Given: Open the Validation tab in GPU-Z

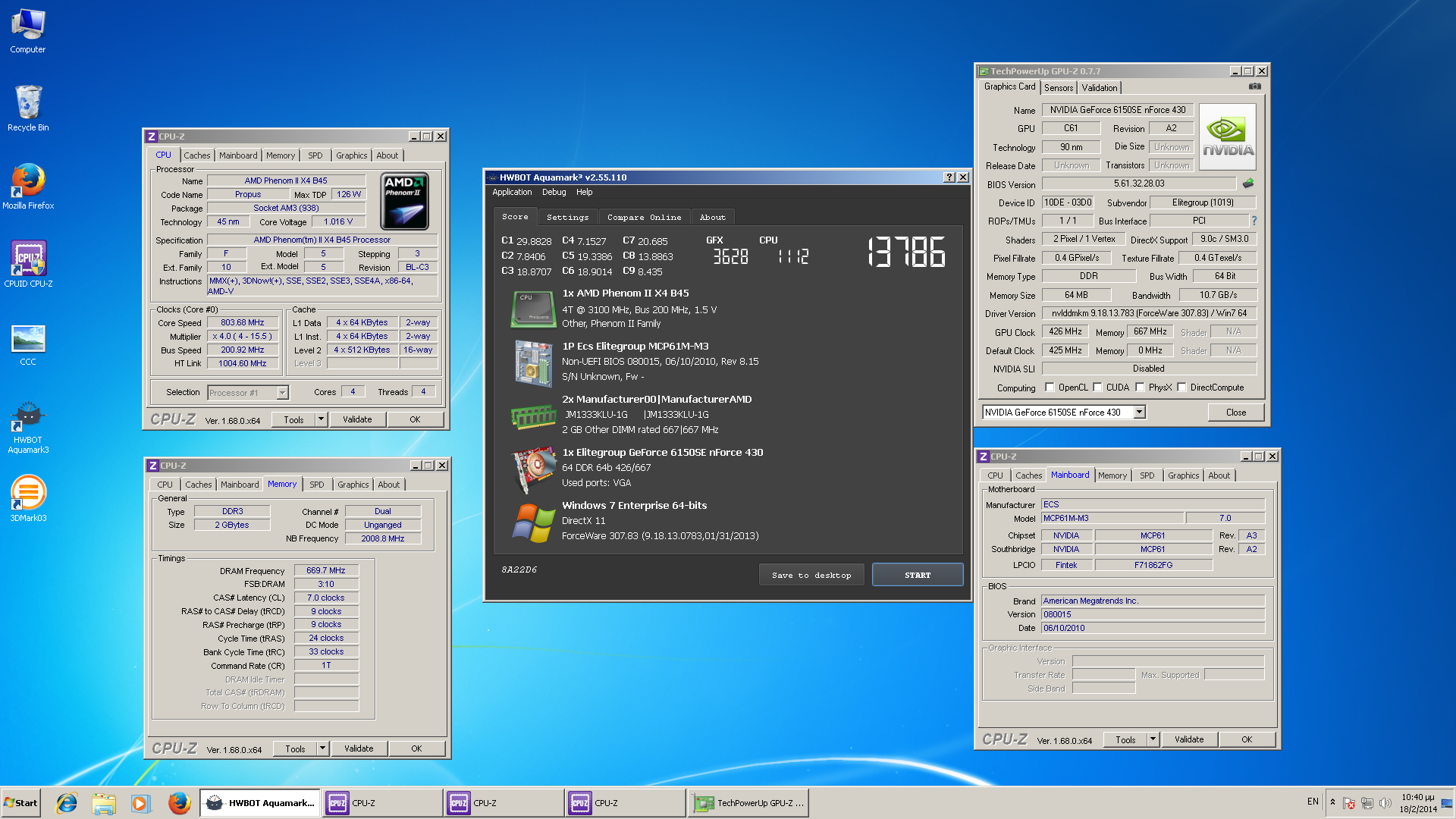Looking at the screenshot, I should (x=1100, y=88).
